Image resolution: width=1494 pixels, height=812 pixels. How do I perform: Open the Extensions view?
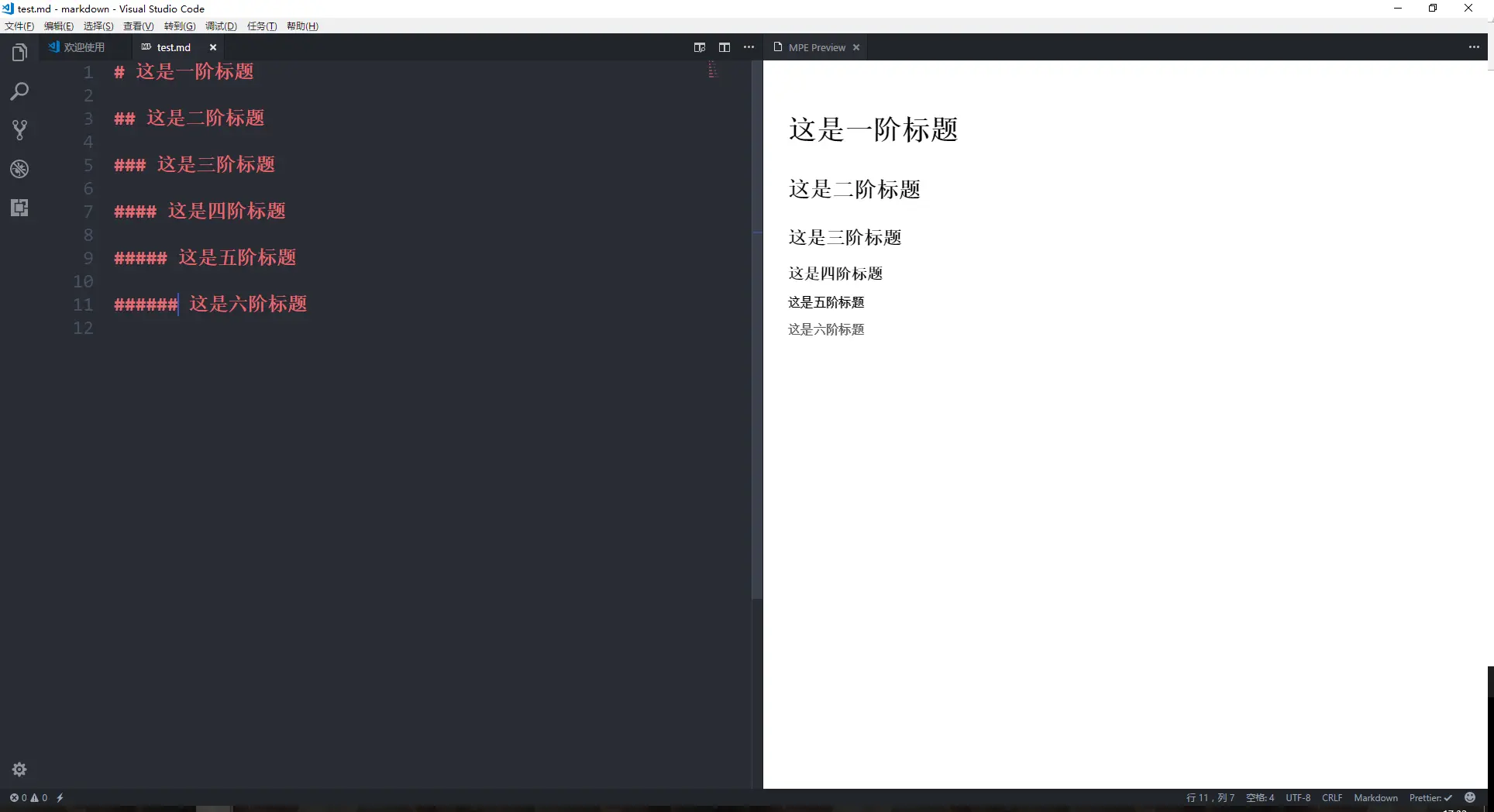[19, 207]
